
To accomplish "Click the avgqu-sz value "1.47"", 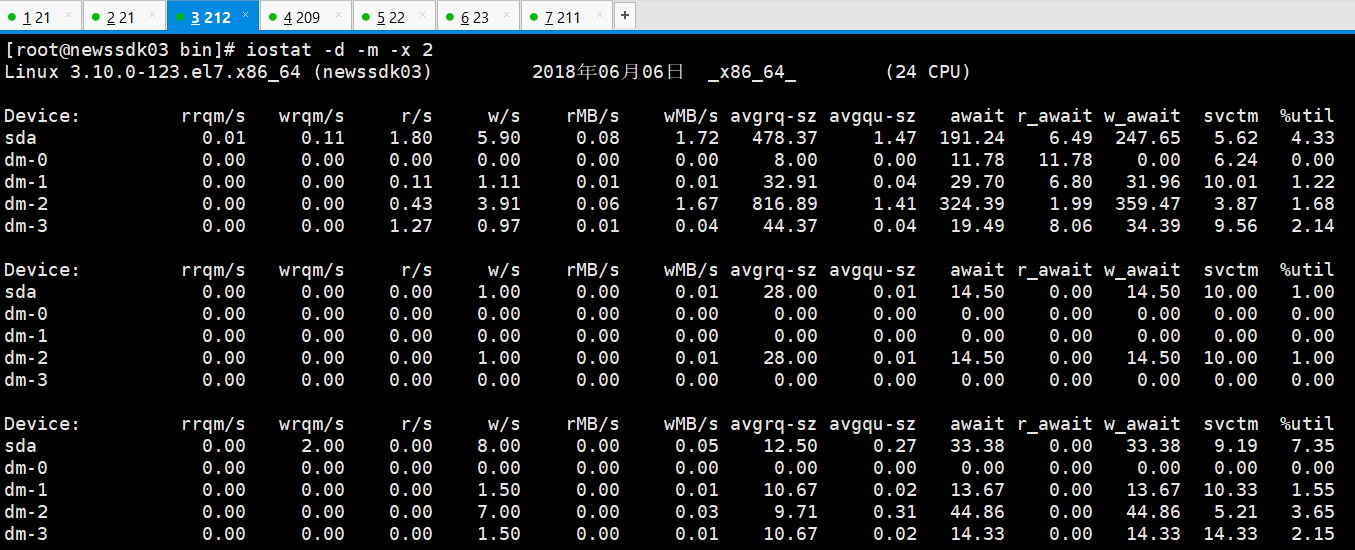I will tap(895, 138).
